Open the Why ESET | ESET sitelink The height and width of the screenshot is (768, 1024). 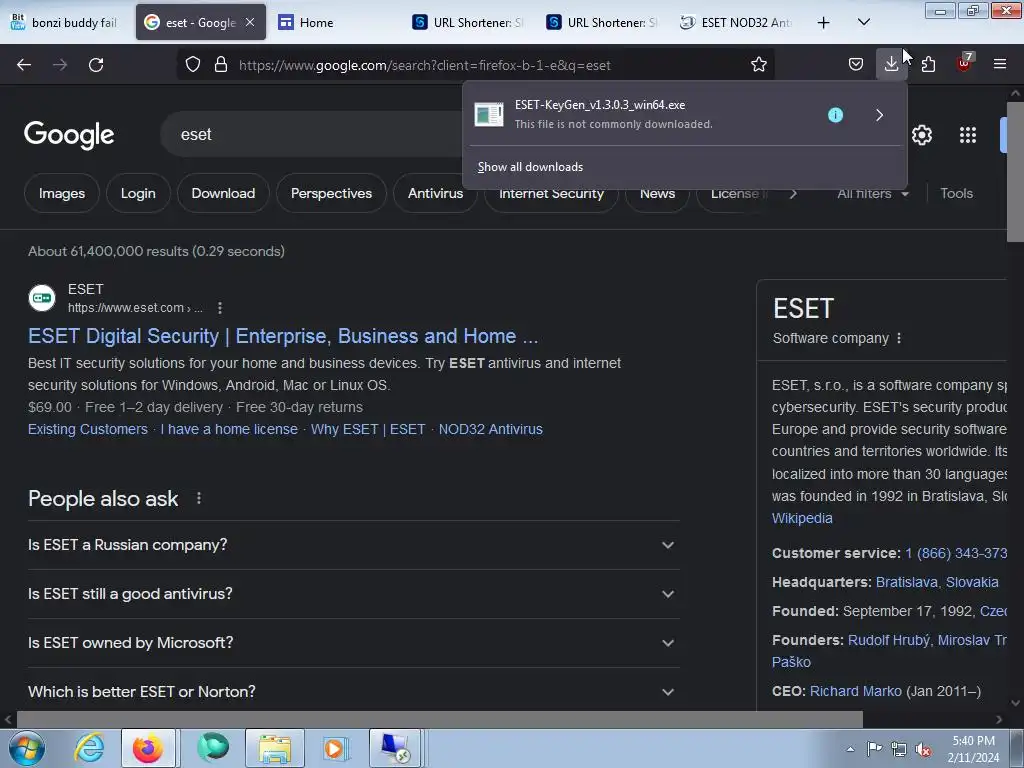tap(368, 429)
